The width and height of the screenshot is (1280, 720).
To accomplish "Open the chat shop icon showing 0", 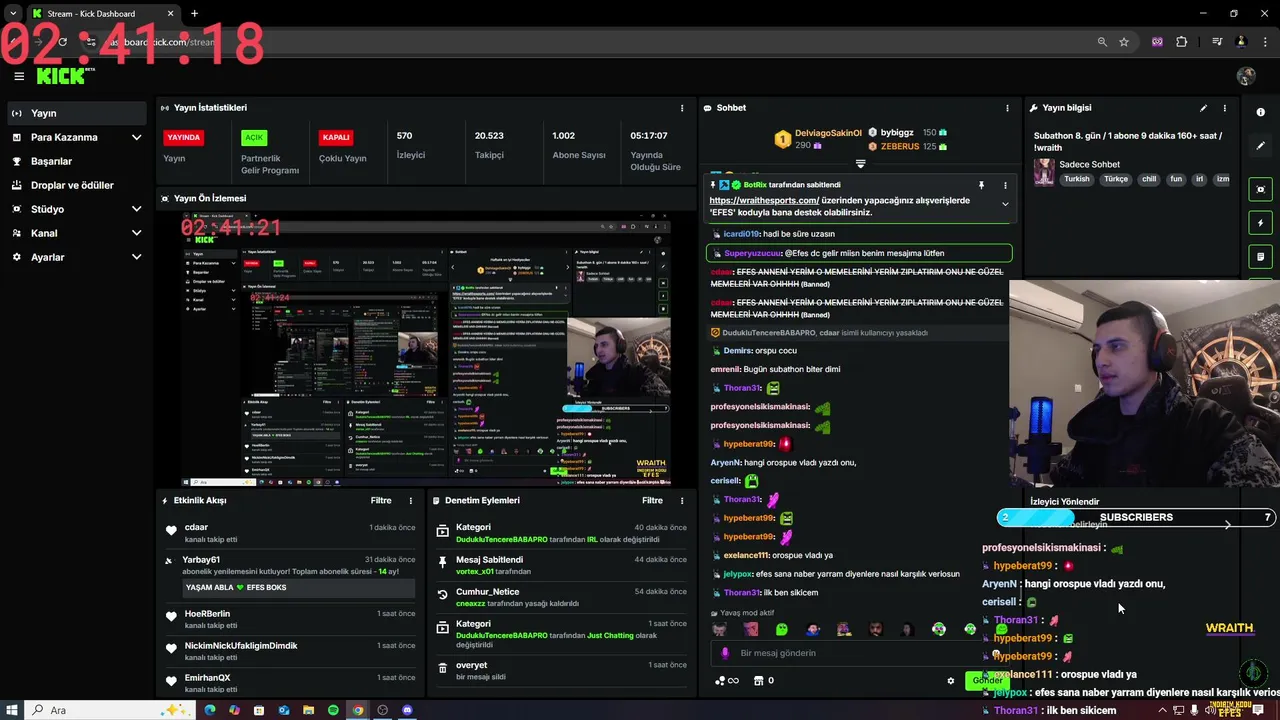I will point(763,681).
